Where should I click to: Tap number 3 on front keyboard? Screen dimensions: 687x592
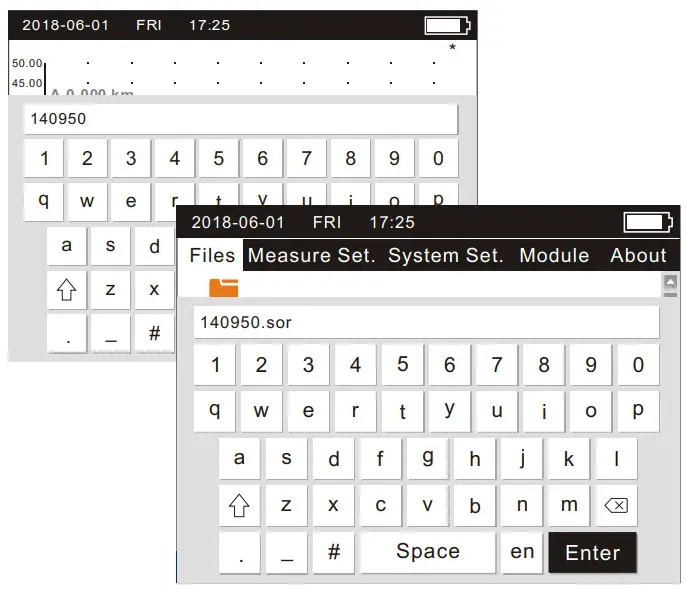tap(308, 365)
